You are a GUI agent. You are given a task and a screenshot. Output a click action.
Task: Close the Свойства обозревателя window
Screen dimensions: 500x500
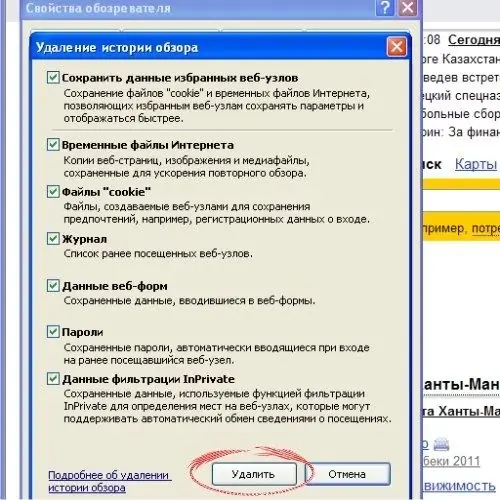(408, 7)
